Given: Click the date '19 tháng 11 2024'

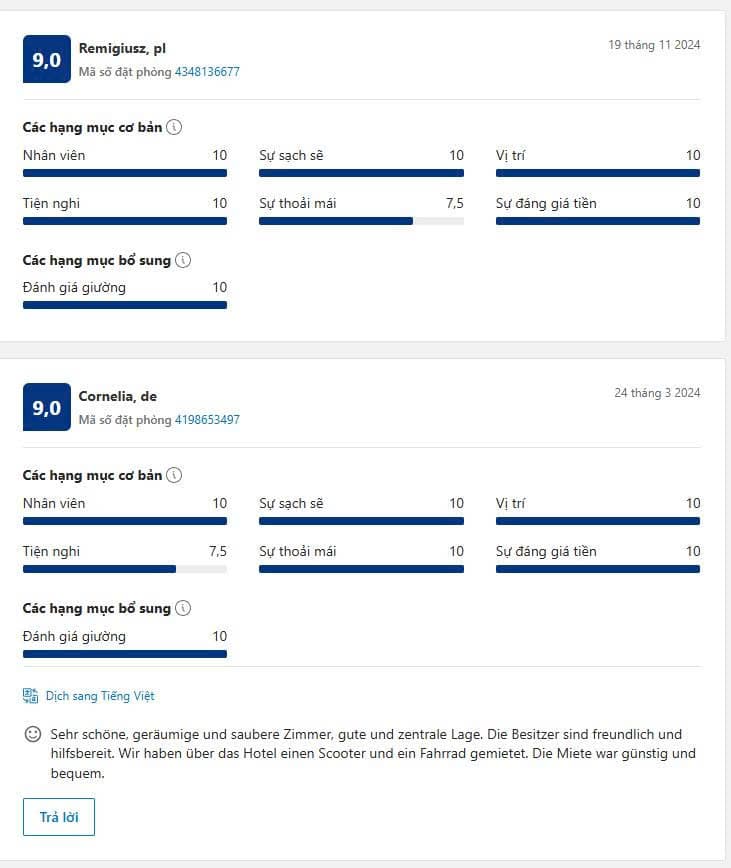Looking at the screenshot, I should [654, 45].
